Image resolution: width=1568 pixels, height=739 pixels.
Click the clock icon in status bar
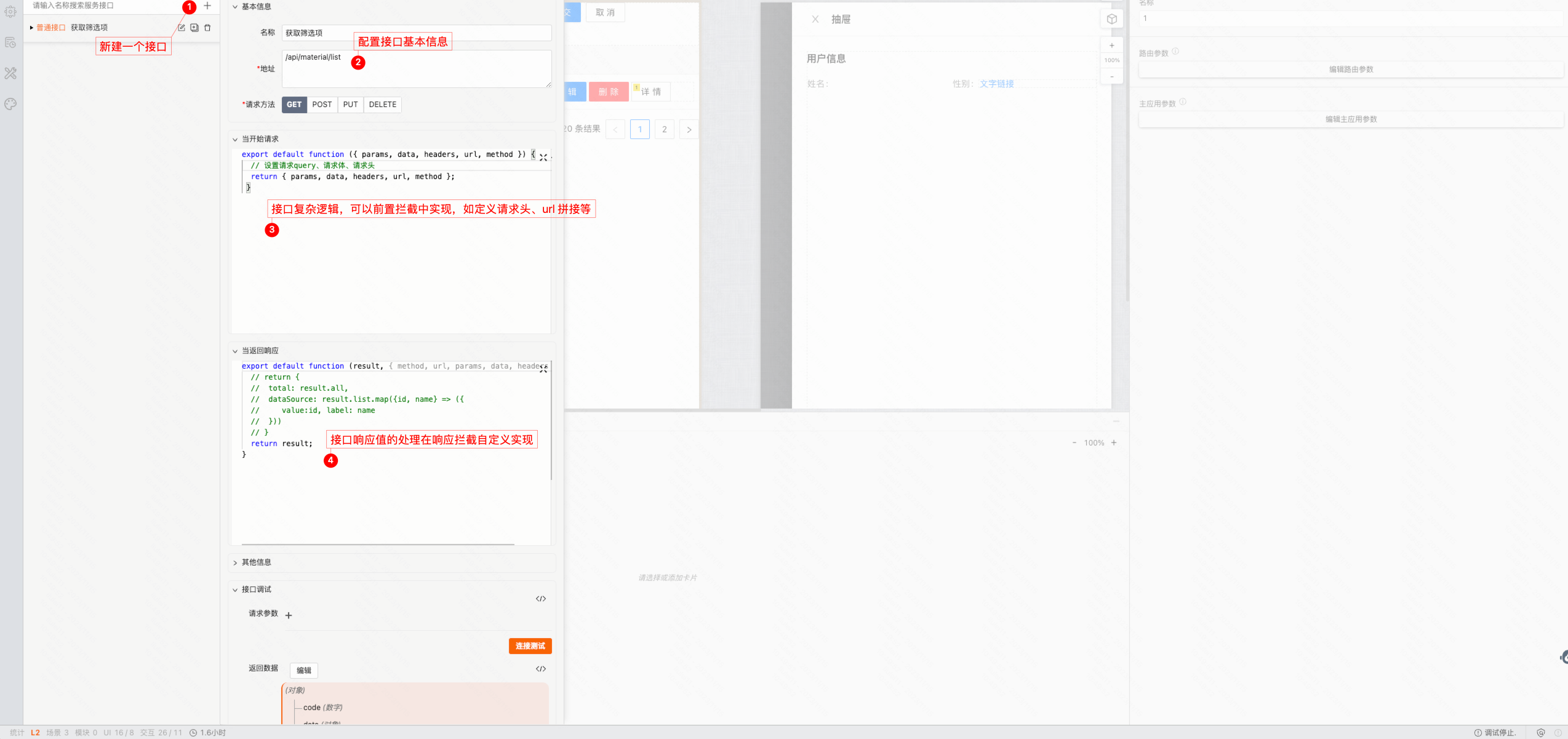[x=193, y=733]
